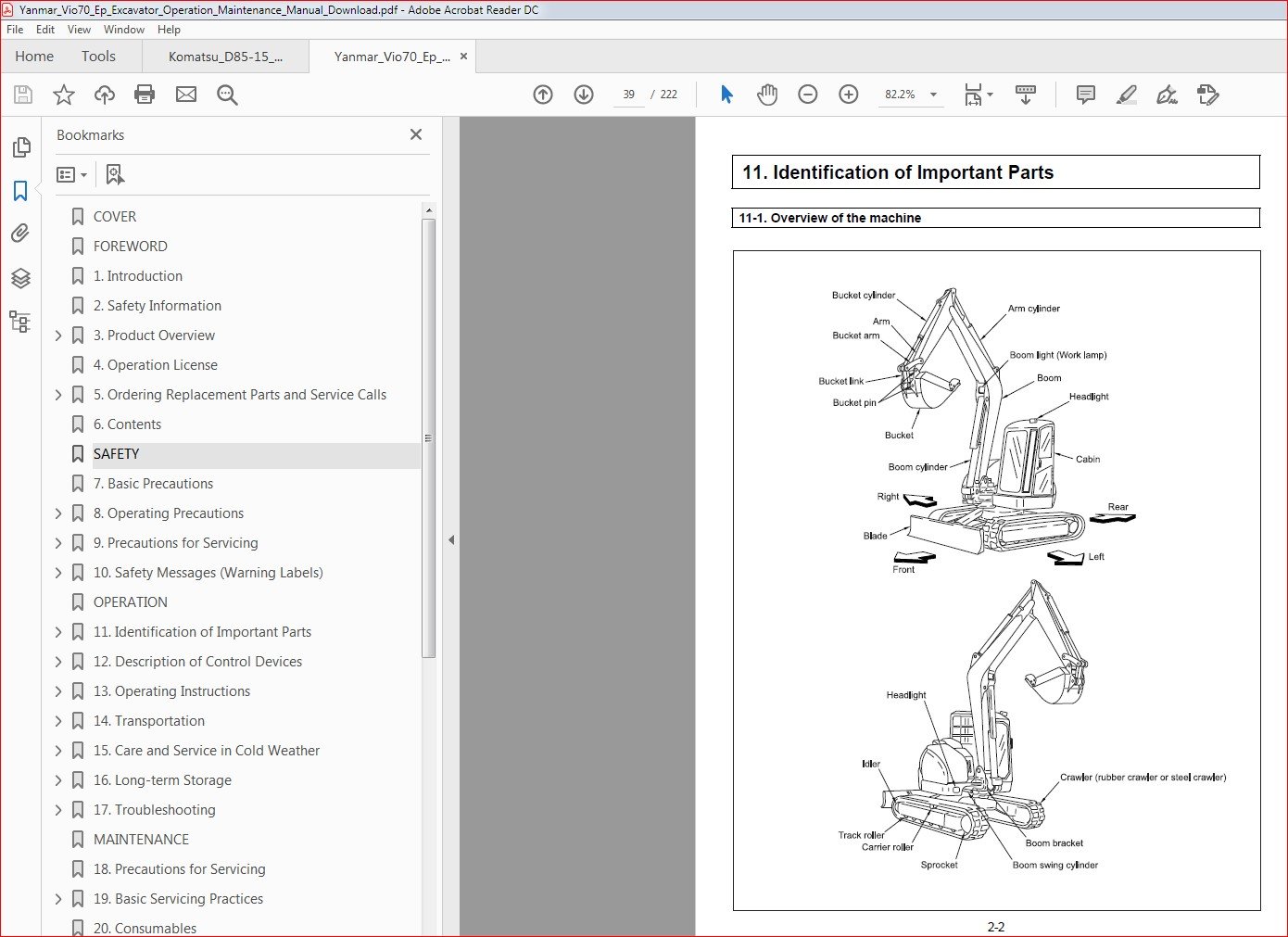
Task: Bookmark the file with the star icon
Action: [x=64, y=95]
